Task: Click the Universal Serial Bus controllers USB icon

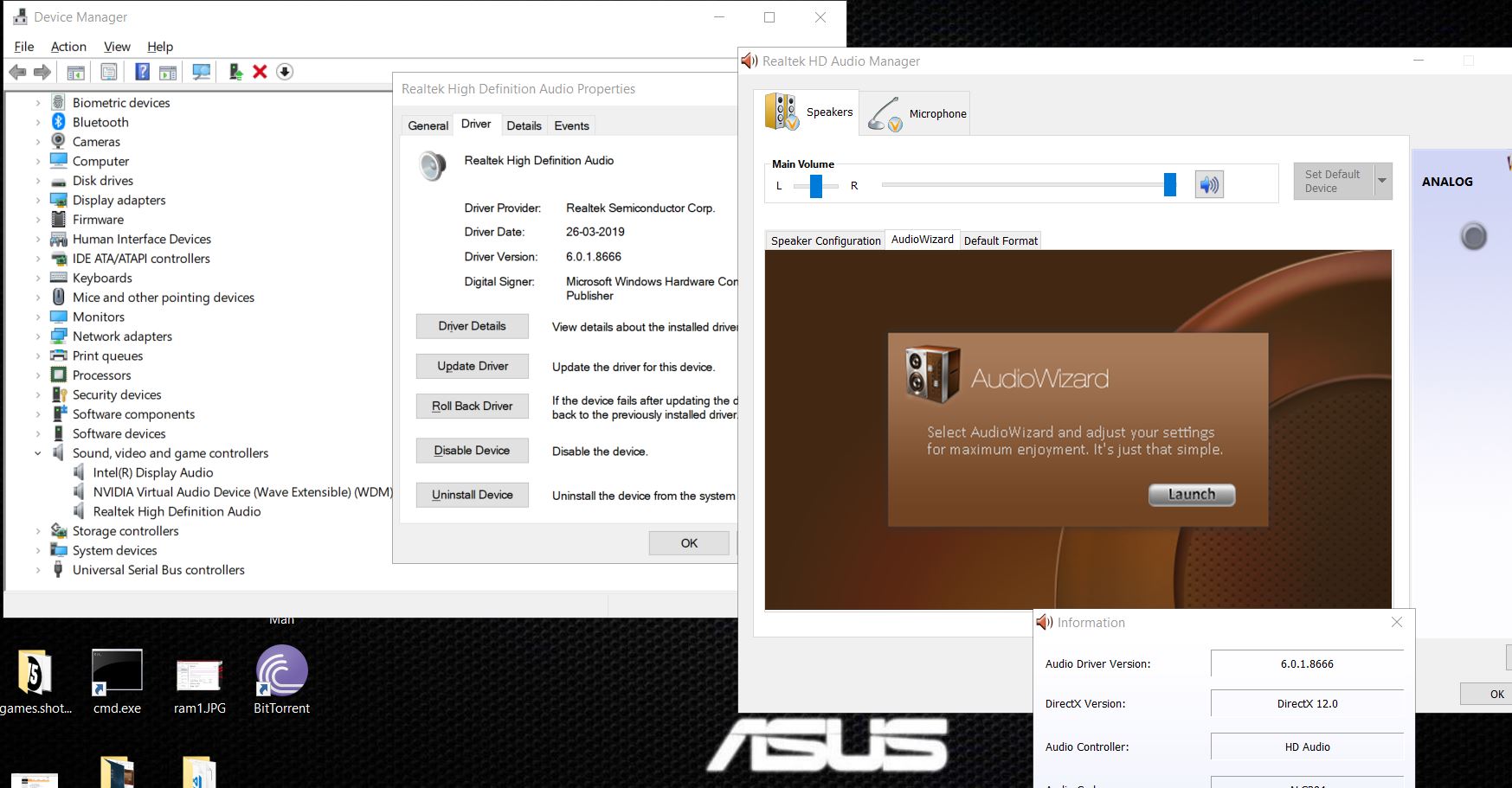Action: (x=59, y=569)
